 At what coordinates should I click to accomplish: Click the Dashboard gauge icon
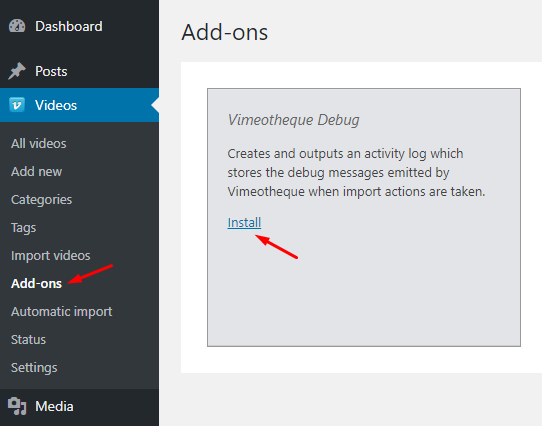17,26
